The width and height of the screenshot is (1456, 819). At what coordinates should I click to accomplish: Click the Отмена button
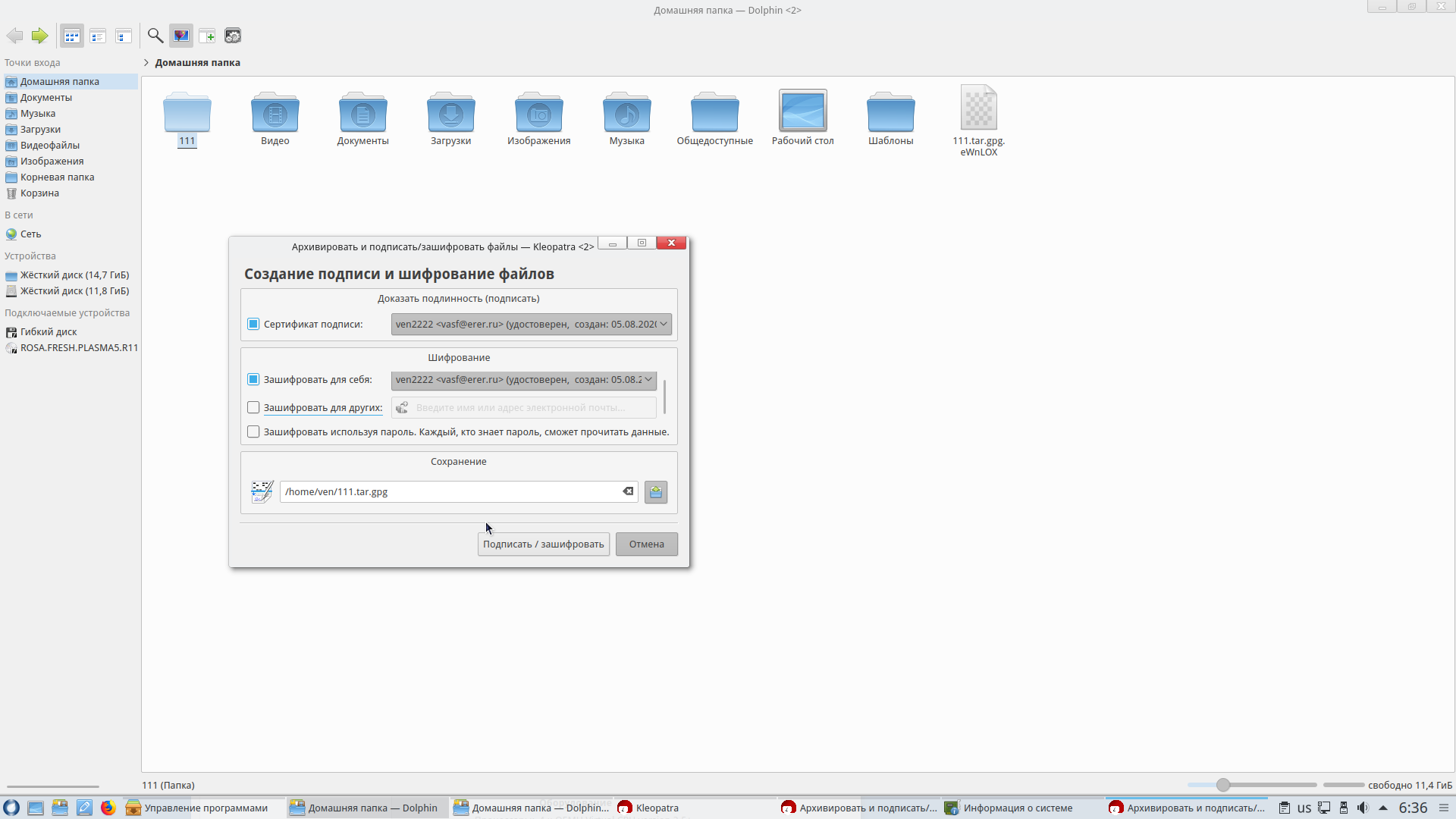646,544
